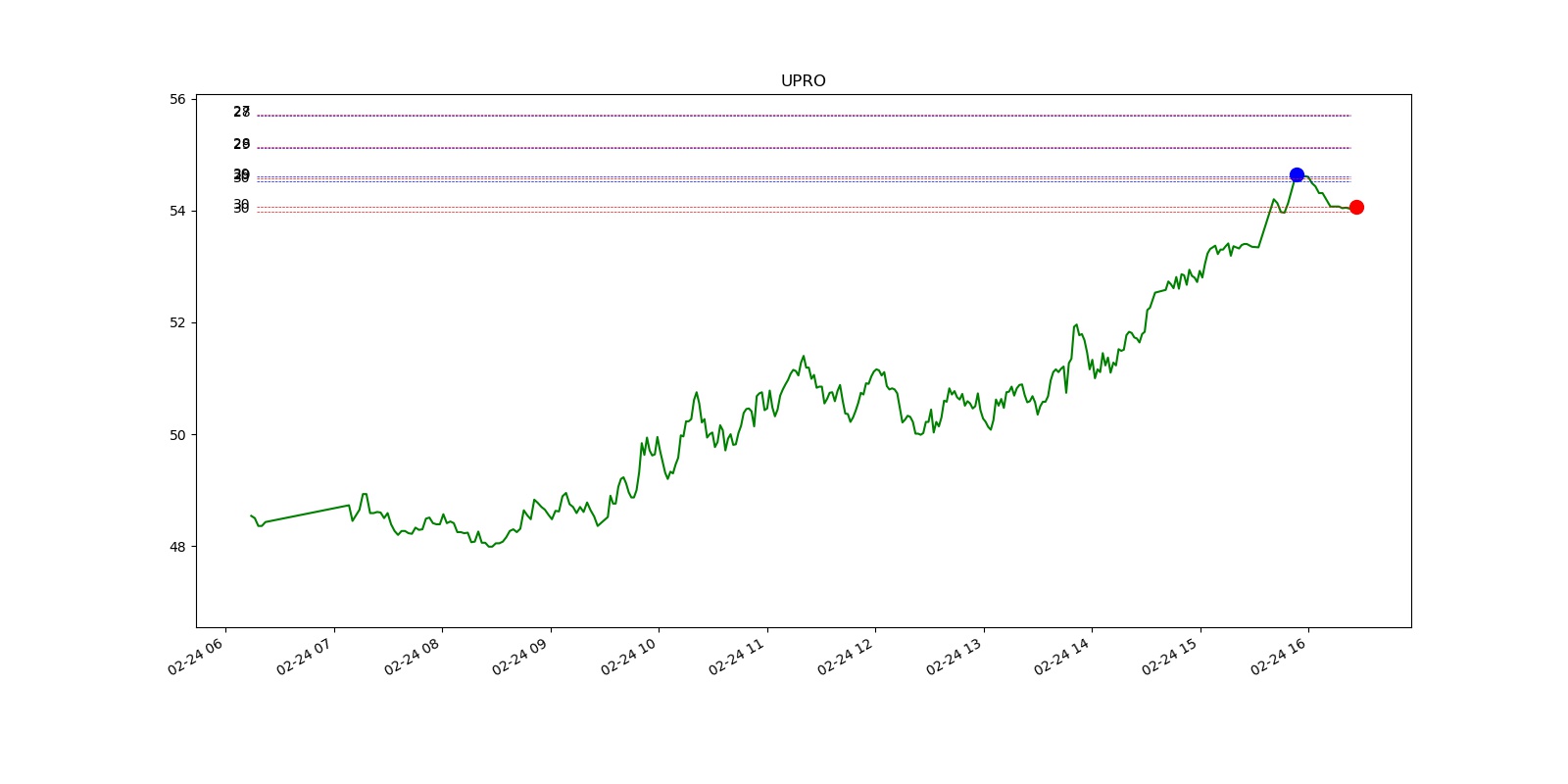The height and width of the screenshot is (784, 1568).
Task: Click the topmost purple dotted level line
Action: coord(804,116)
